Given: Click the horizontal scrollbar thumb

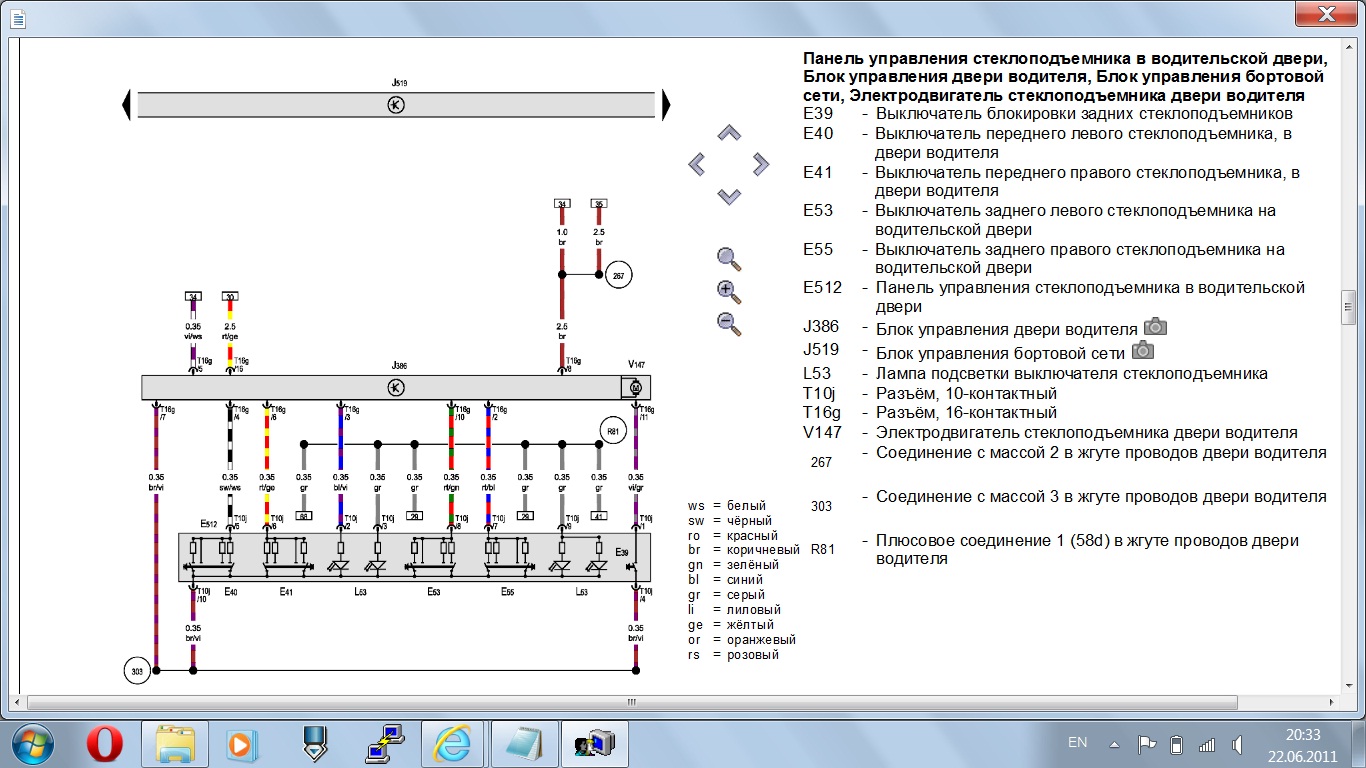Looking at the screenshot, I should (631, 702).
